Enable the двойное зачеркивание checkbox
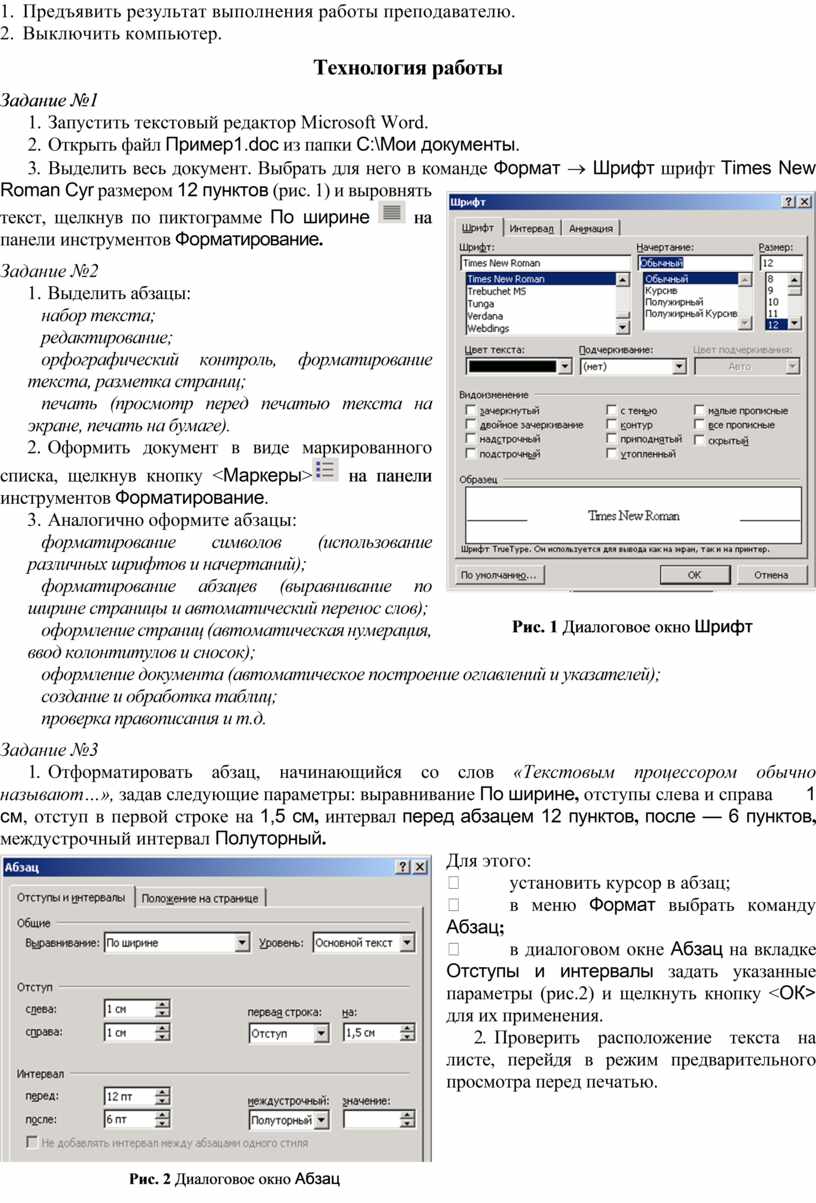This screenshot has height=1203, width=816. 471,425
